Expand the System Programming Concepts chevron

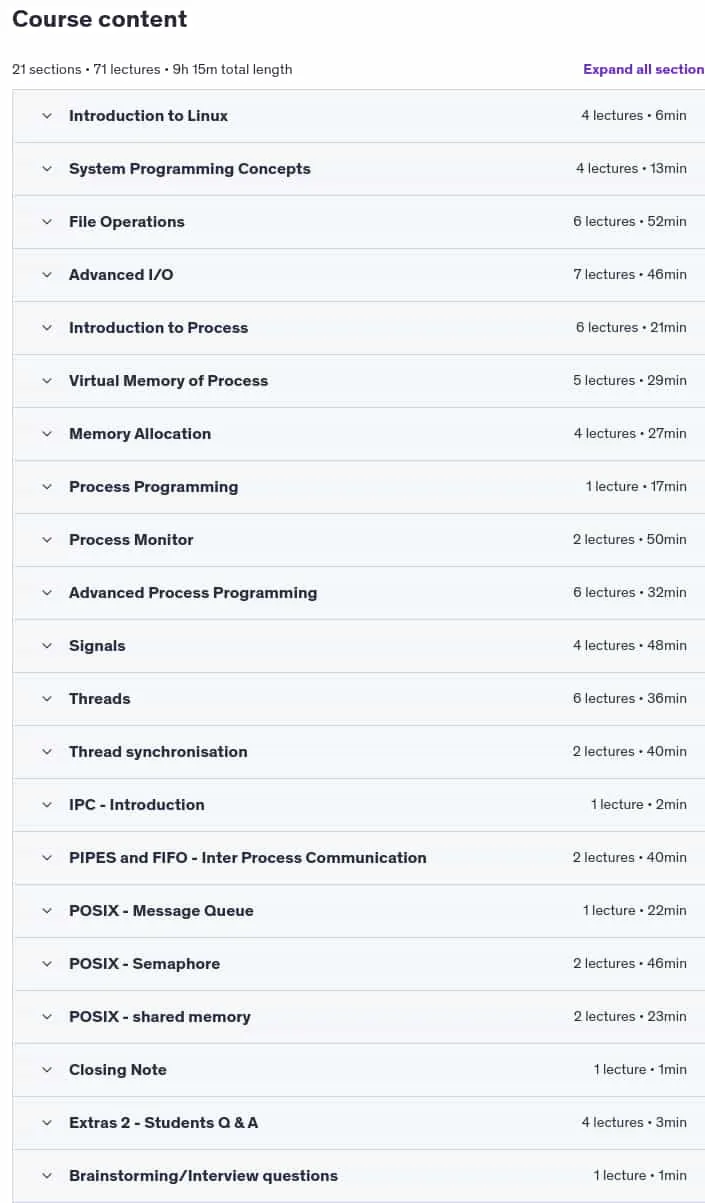click(x=46, y=169)
